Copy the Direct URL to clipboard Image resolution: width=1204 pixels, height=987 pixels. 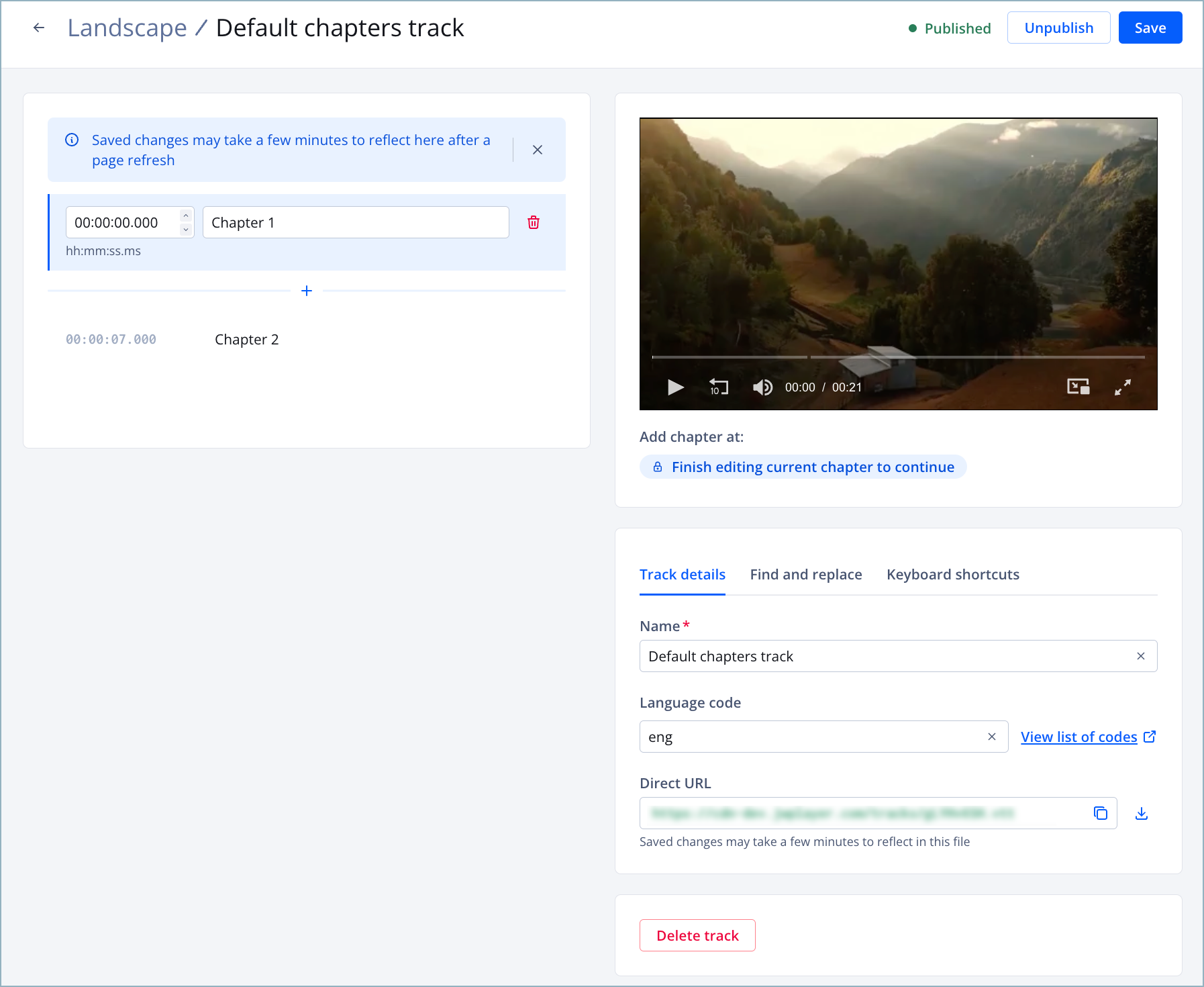point(1101,813)
